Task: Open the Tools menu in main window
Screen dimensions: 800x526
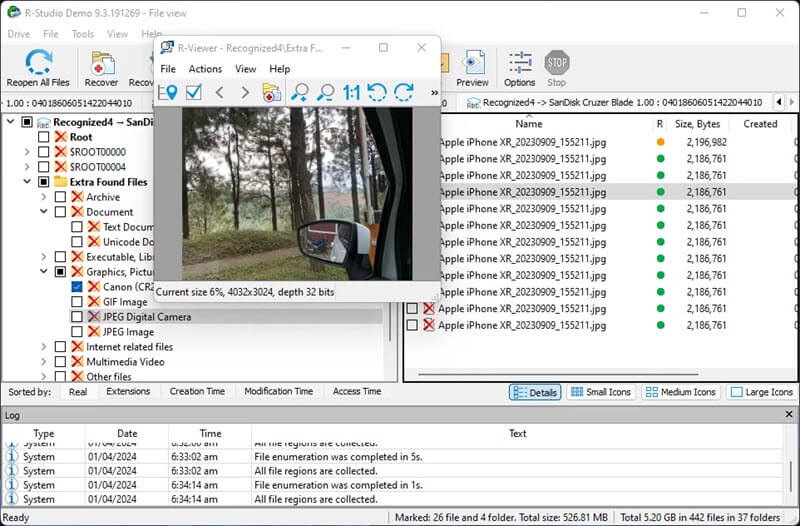Action: point(83,34)
